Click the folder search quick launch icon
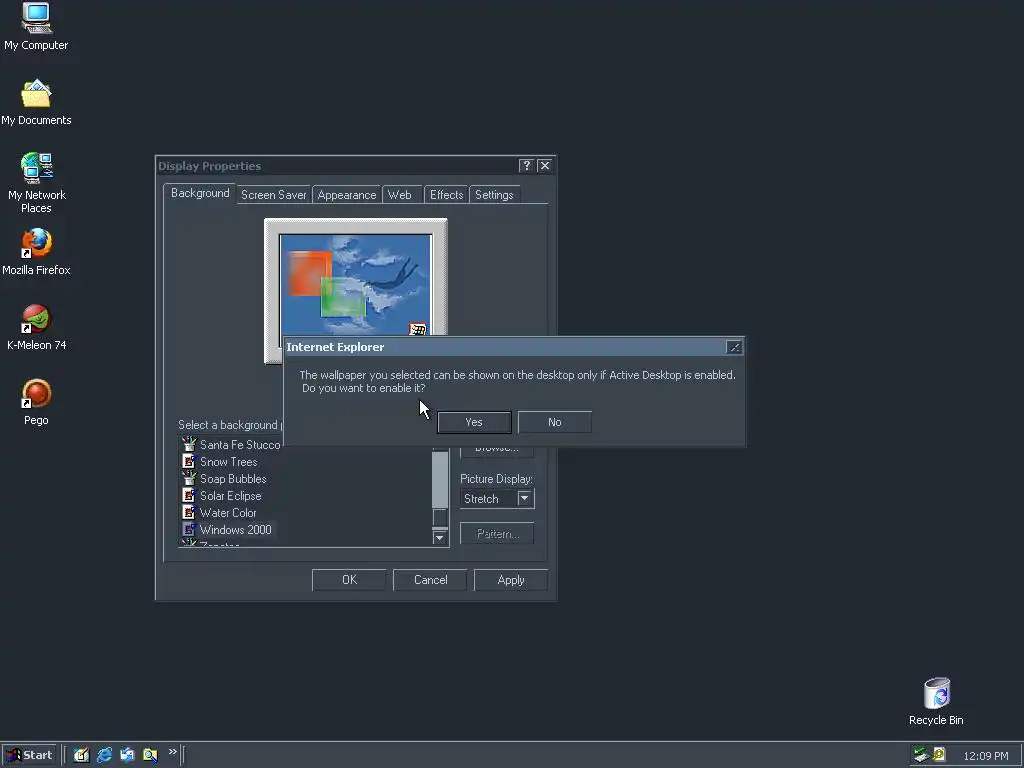Screen dimensions: 1024x768 [x=150, y=755]
